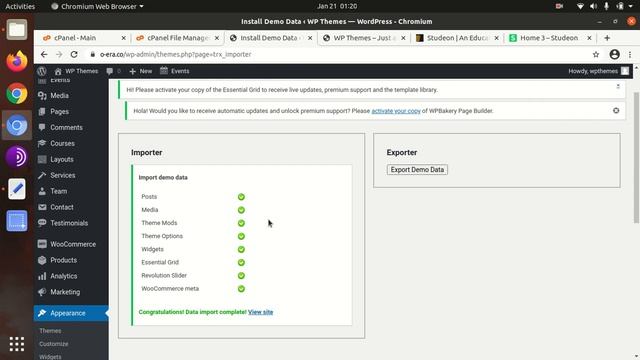
Task: Click the page vertical scrollbar
Action: [x=636, y=158]
